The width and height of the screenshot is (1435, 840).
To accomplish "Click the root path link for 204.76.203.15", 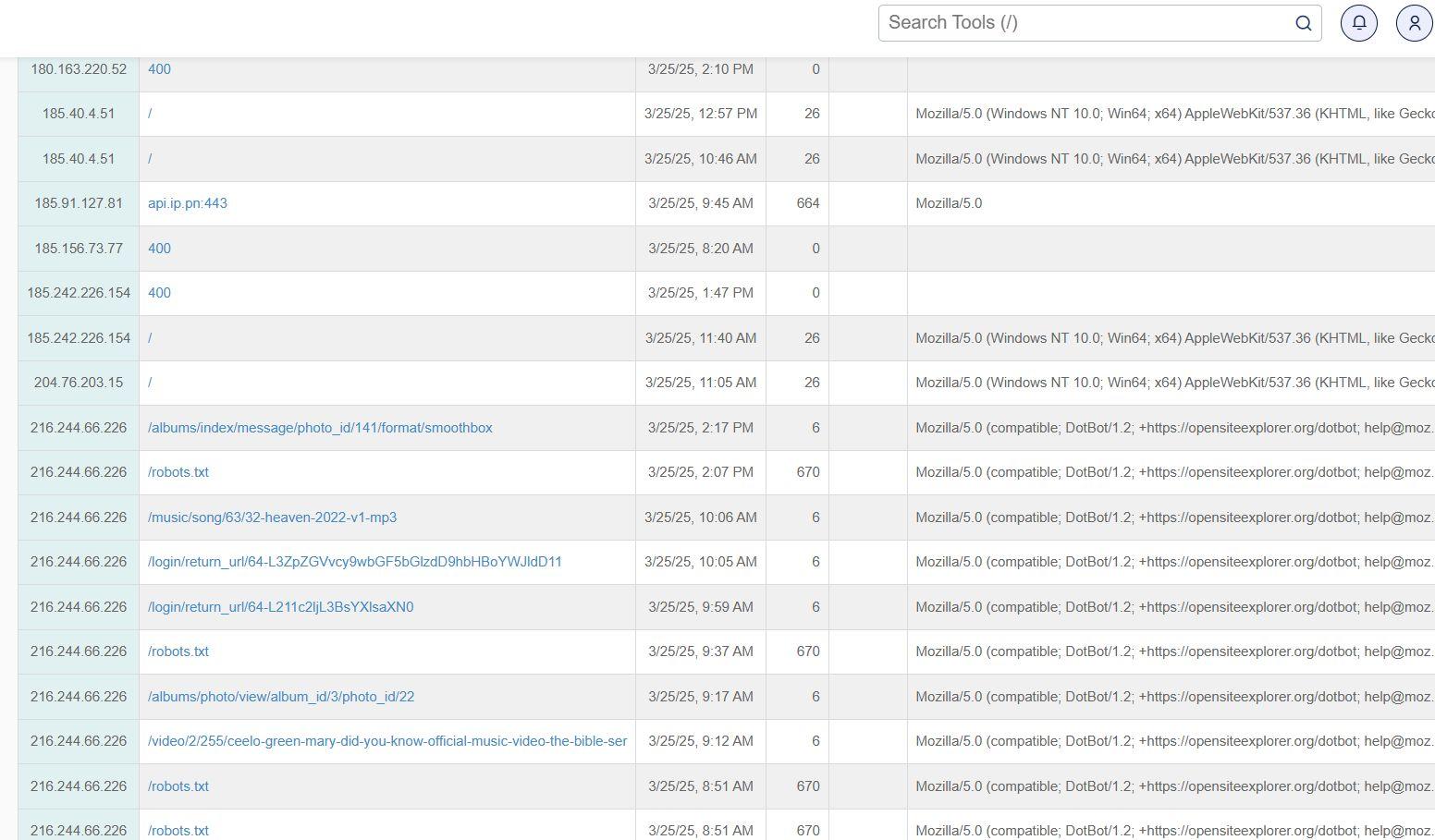I will pos(150,383).
